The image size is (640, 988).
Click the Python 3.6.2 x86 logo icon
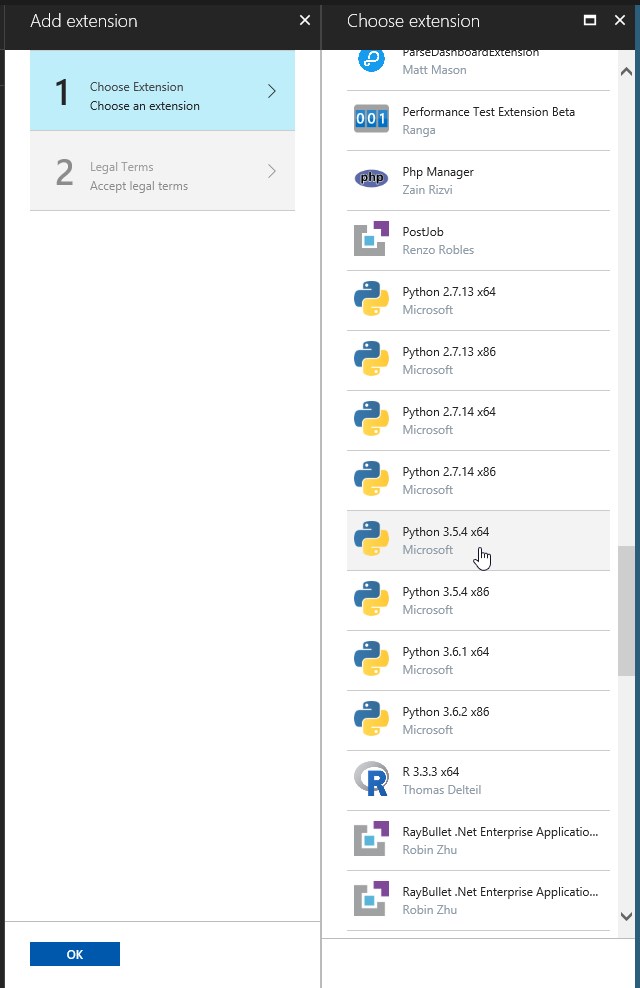371,718
